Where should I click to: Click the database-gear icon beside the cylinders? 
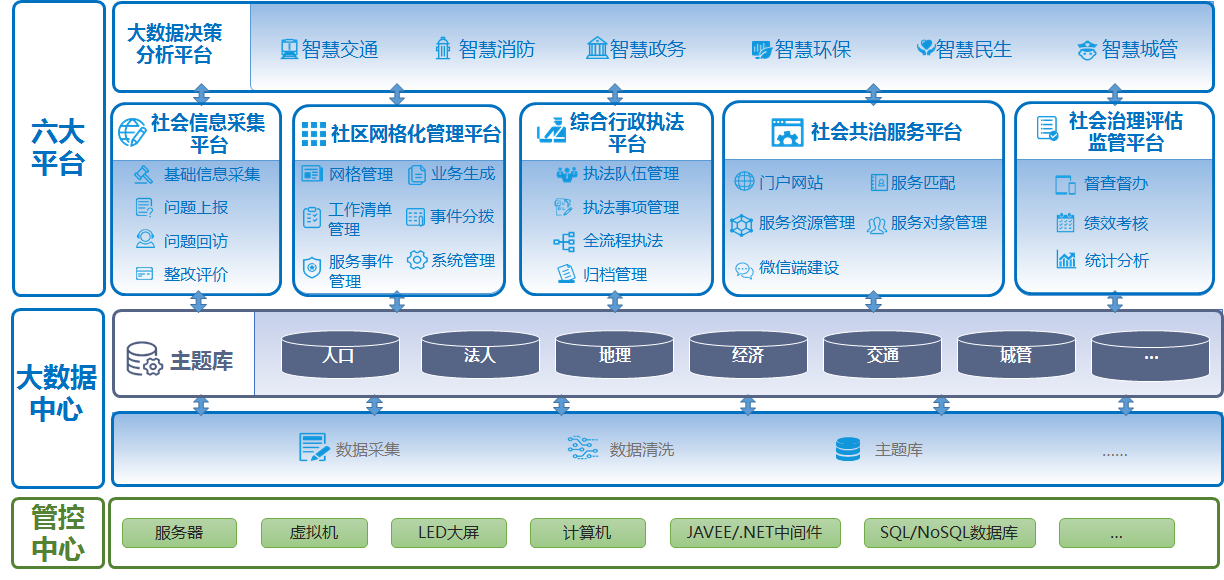(x=144, y=358)
